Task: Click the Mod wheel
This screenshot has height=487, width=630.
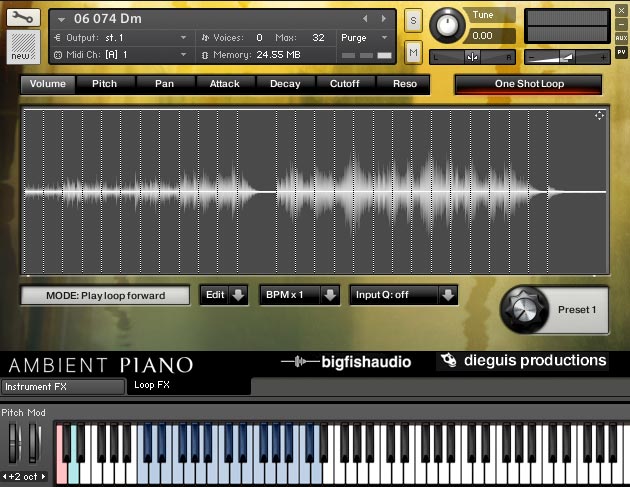Action: [34, 442]
